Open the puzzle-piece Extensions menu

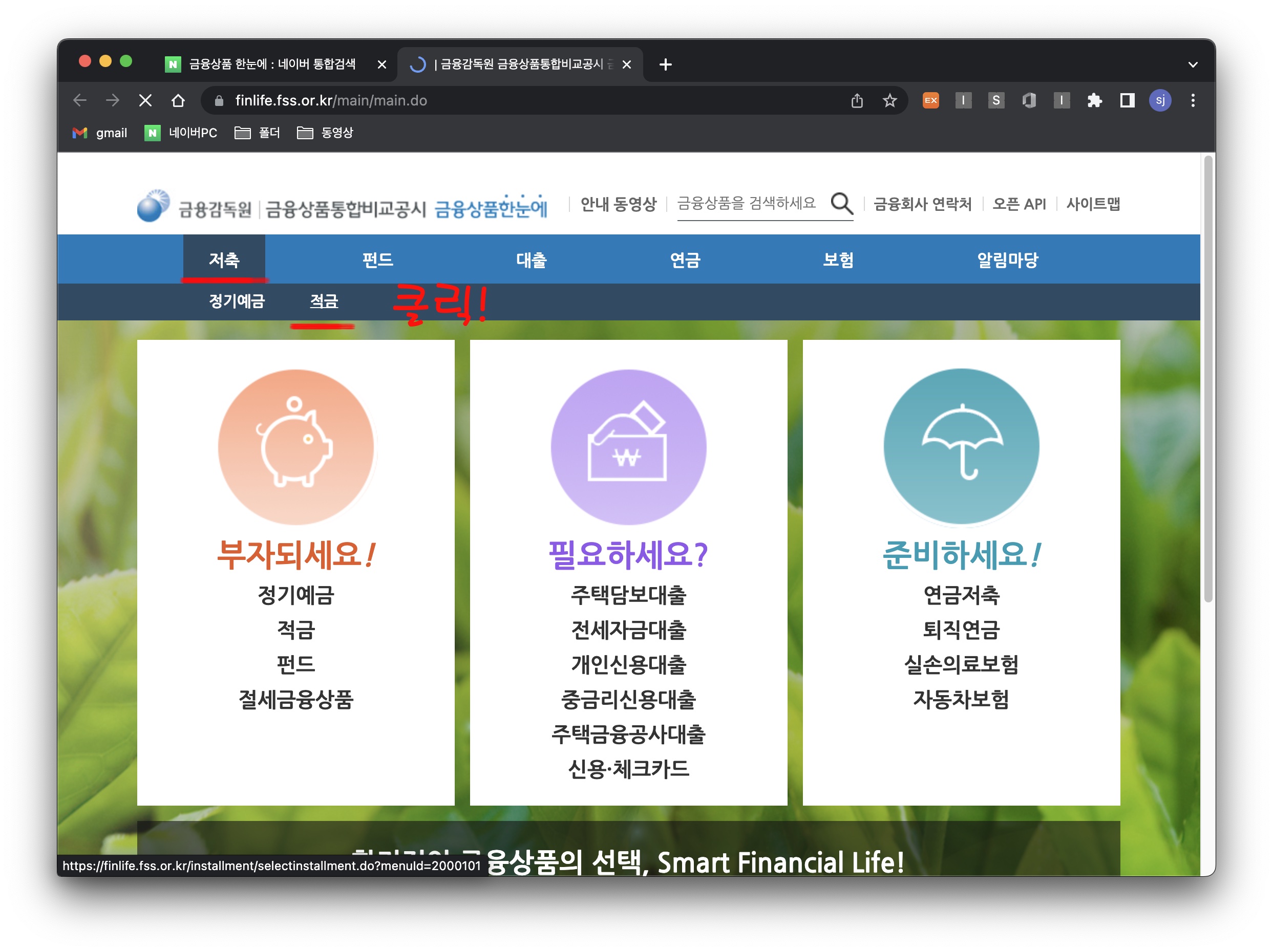(x=1094, y=101)
